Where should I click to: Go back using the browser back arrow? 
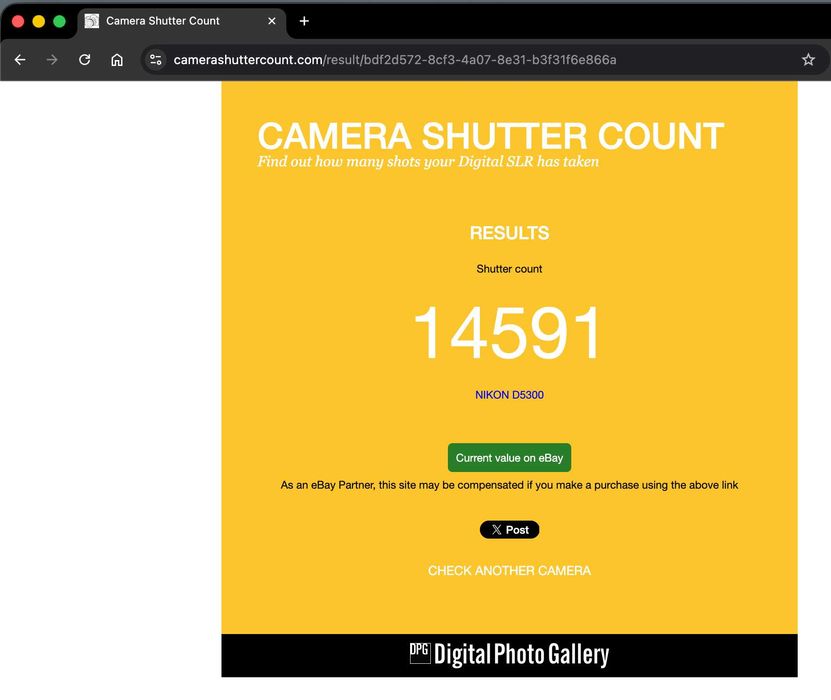pyautogui.click(x=20, y=60)
